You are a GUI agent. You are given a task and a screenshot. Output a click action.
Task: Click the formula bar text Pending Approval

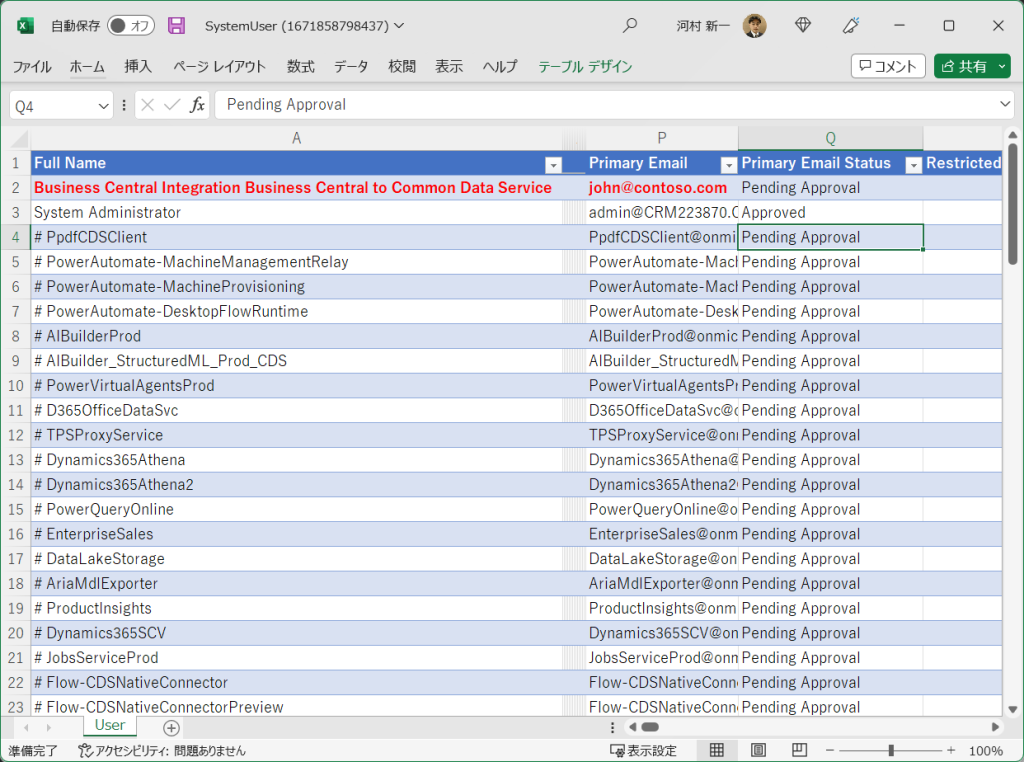click(x=286, y=104)
